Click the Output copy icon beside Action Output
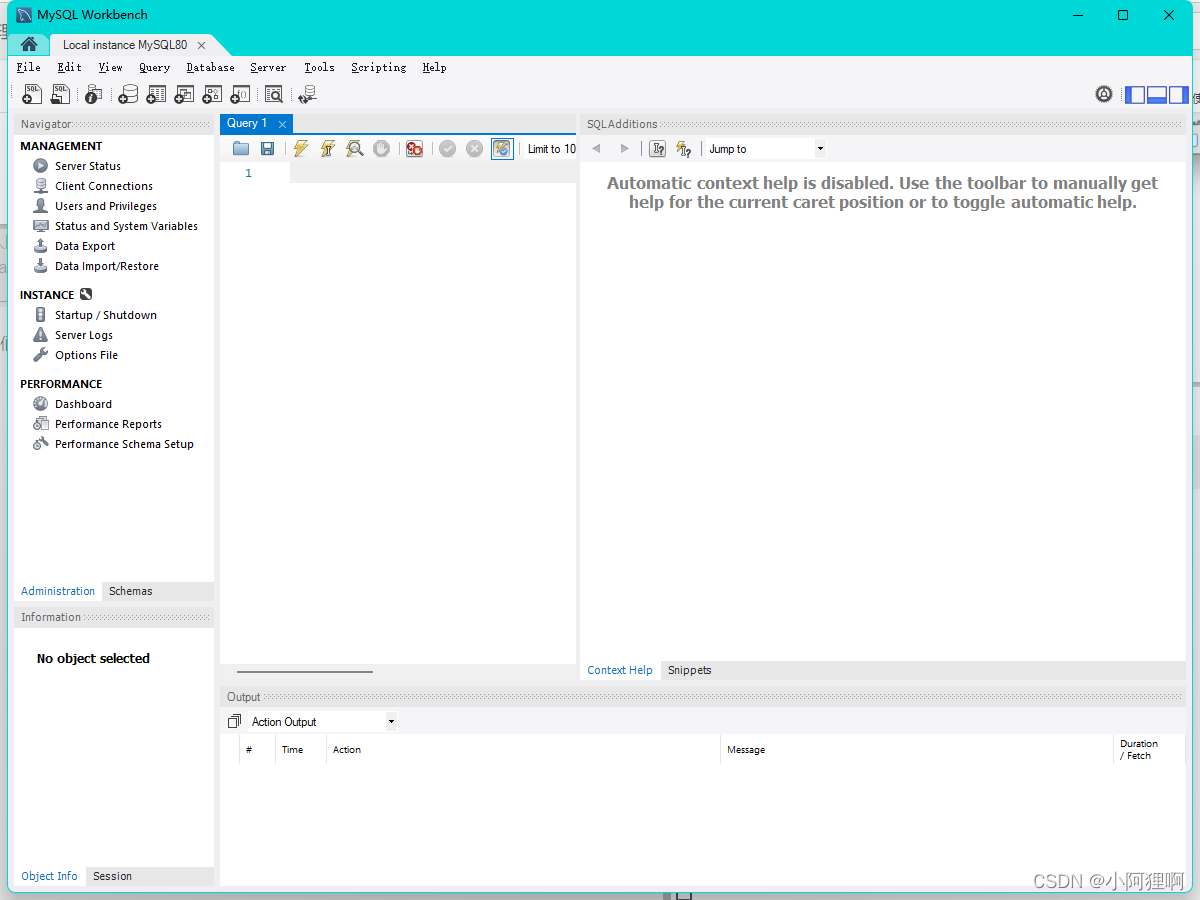1200x900 pixels. (x=234, y=721)
